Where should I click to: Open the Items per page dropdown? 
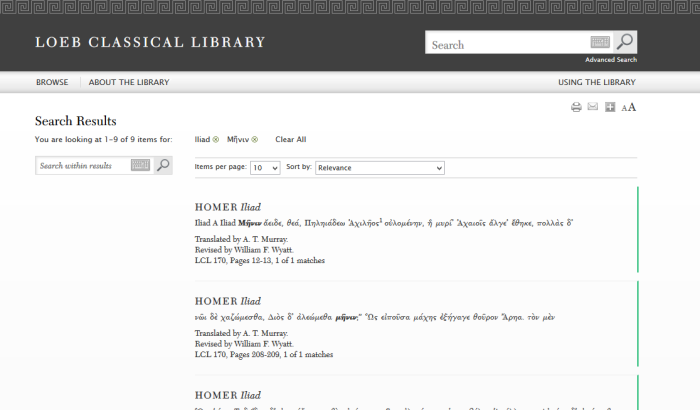pyautogui.click(x=265, y=168)
